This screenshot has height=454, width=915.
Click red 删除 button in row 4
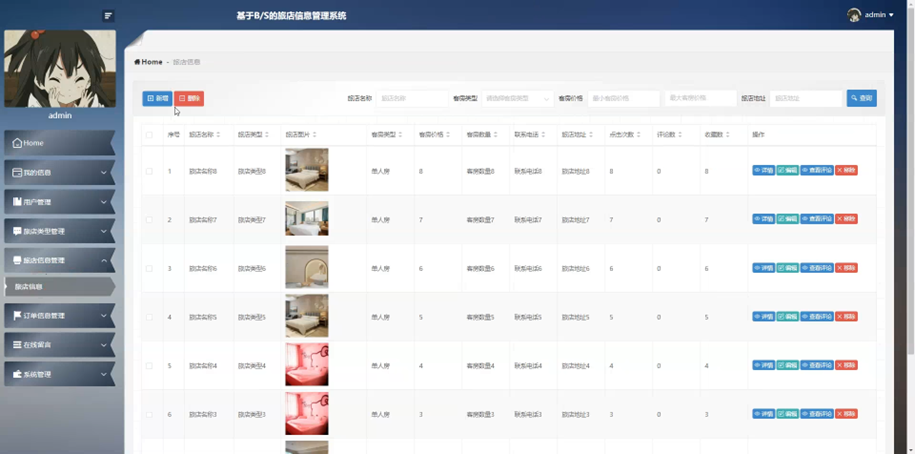[x=846, y=316]
